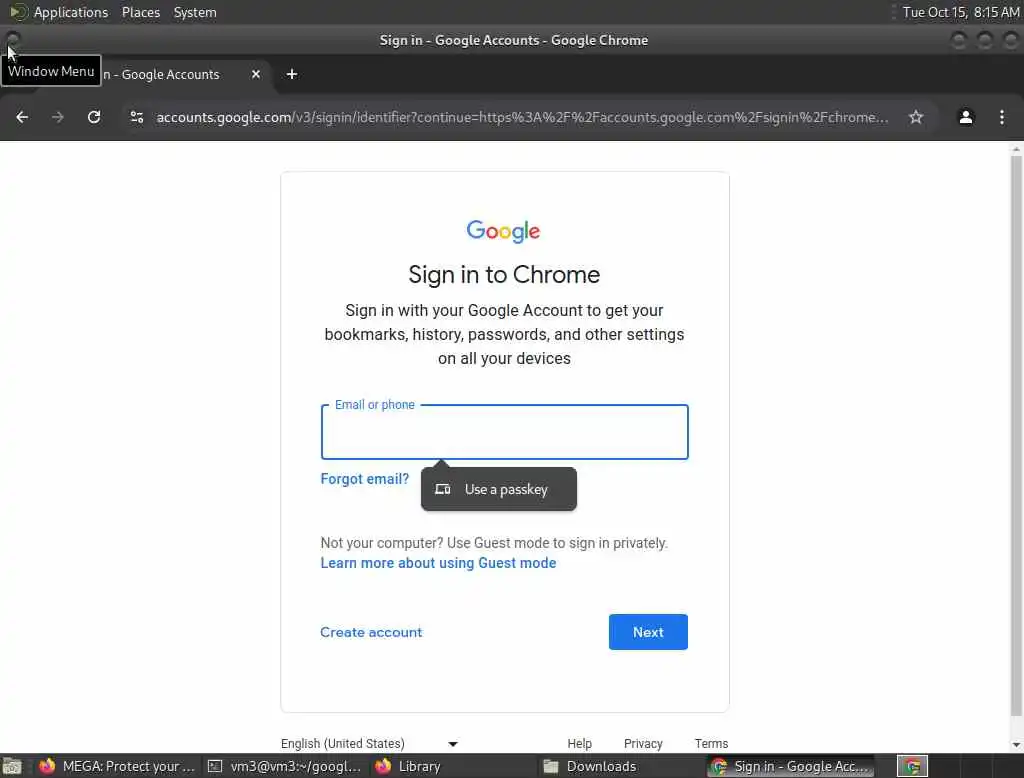Open Chrome three-dot menu
This screenshot has height=778, width=1024.
coord(1002,117)
